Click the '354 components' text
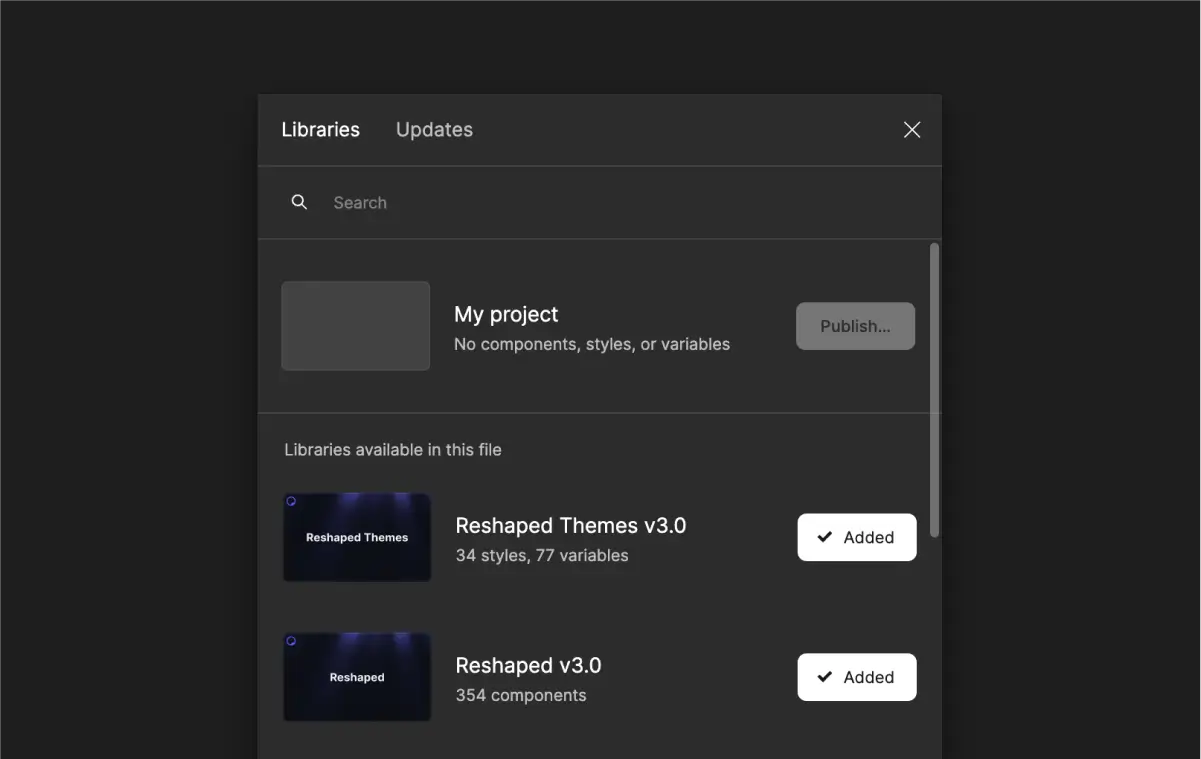1201x759 pixels. pyautogui.click(x=521, y=695)
